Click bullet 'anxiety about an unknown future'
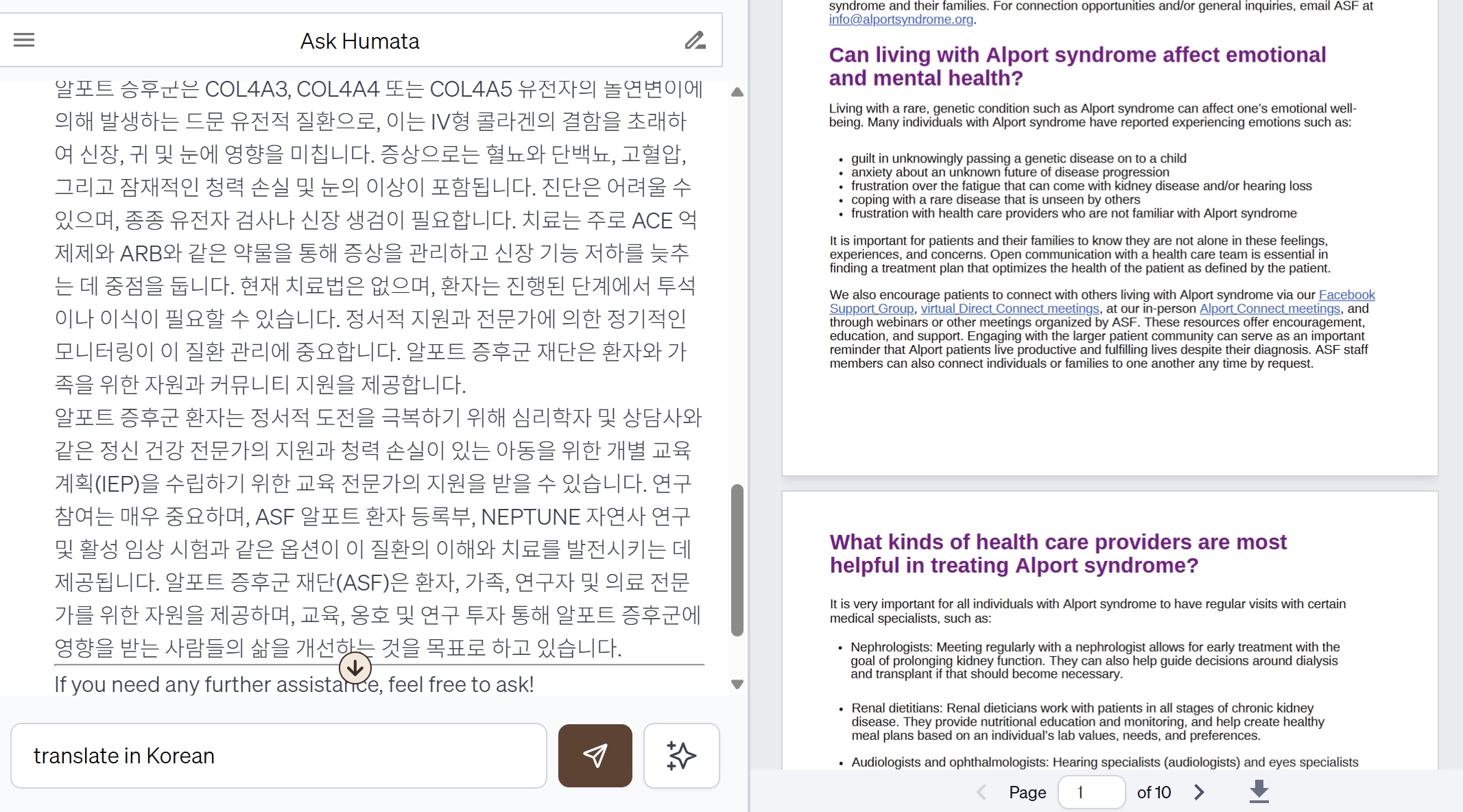Image resolution: width=1463 pixels, height=812 pixels. coord(1010,172)
